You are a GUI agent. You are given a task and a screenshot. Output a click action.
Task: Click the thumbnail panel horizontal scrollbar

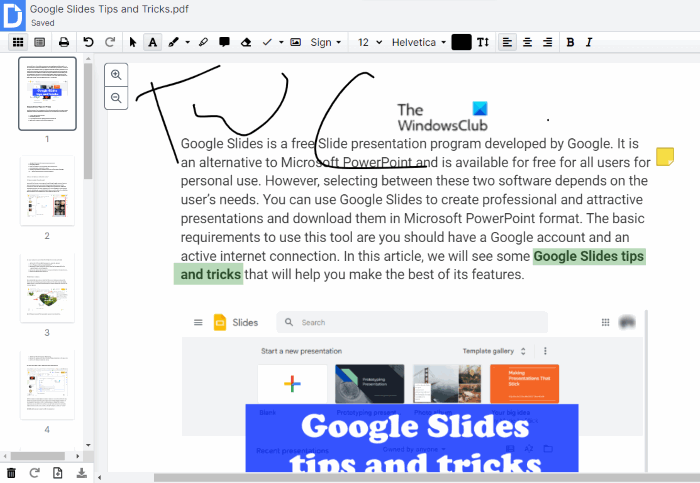click(x=38, y=456)
